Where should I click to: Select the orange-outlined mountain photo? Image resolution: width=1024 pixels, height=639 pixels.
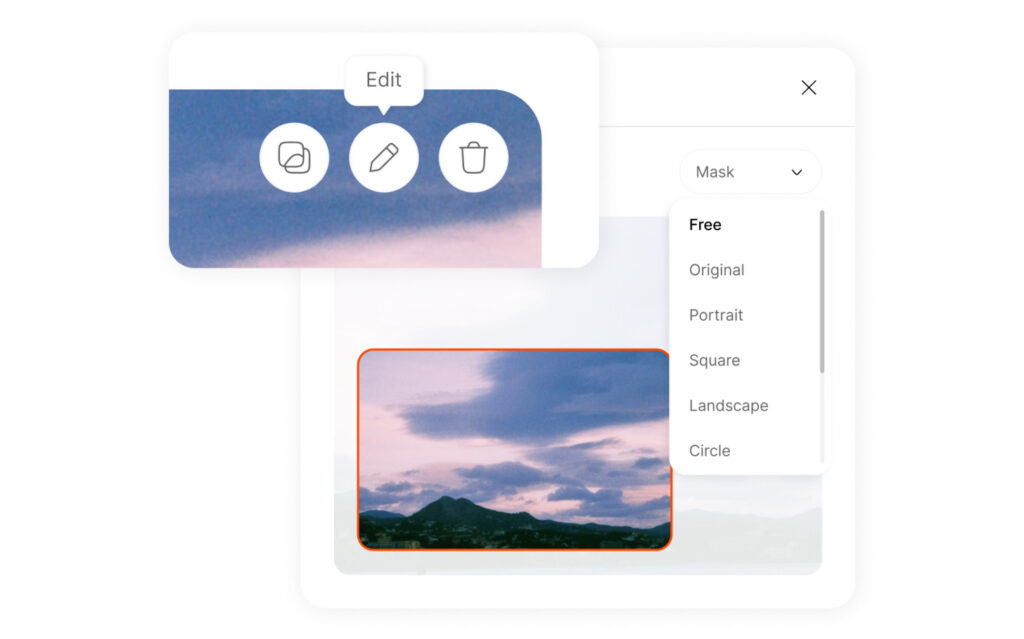pyautogui.click(x=515, y=450)
